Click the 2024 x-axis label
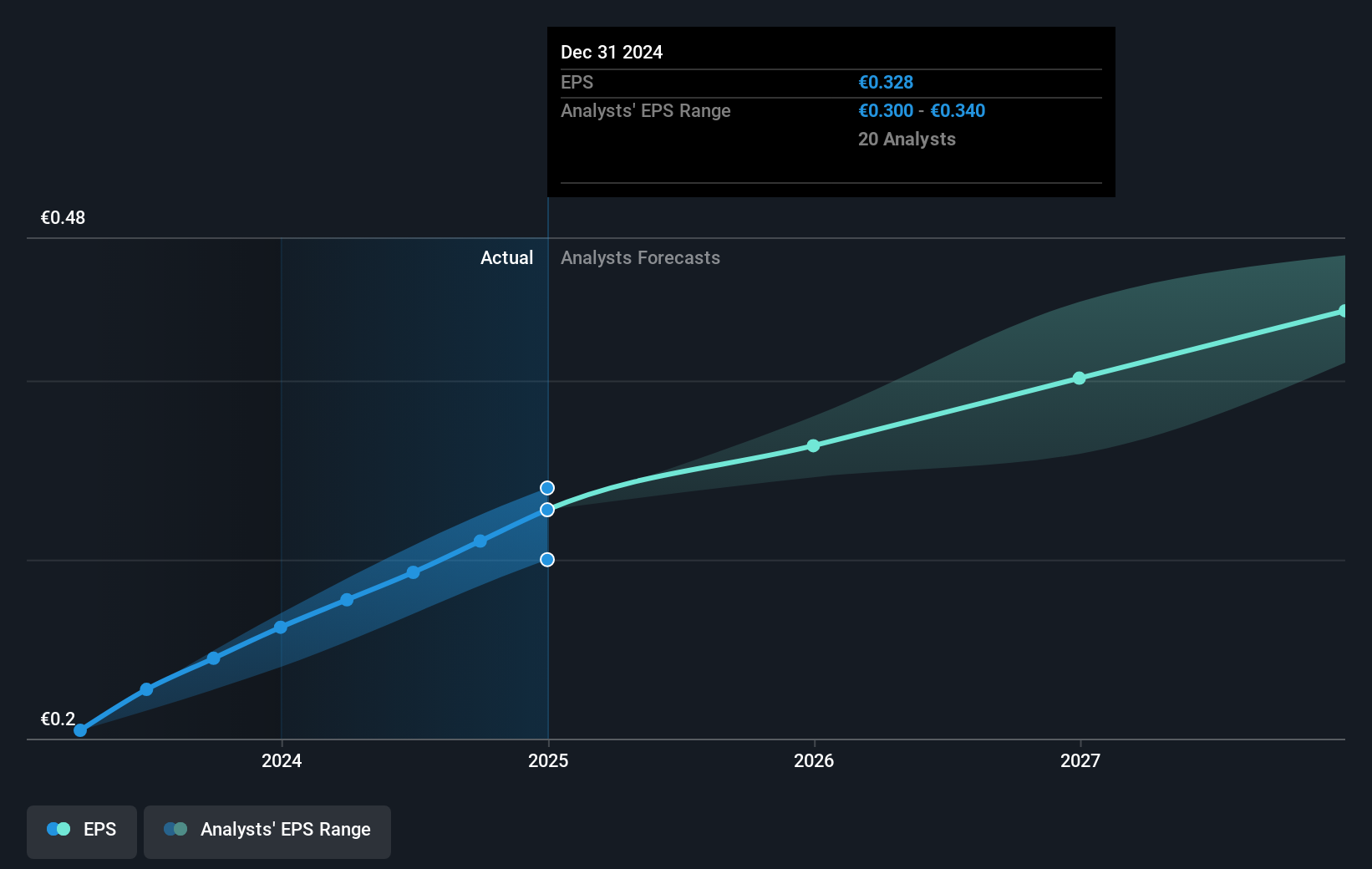 pyautogui.click(x=282, y=760)
